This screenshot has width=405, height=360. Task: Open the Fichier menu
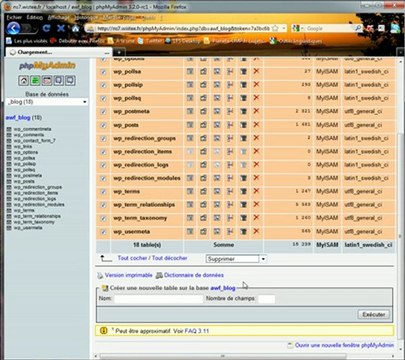point(14,17)
